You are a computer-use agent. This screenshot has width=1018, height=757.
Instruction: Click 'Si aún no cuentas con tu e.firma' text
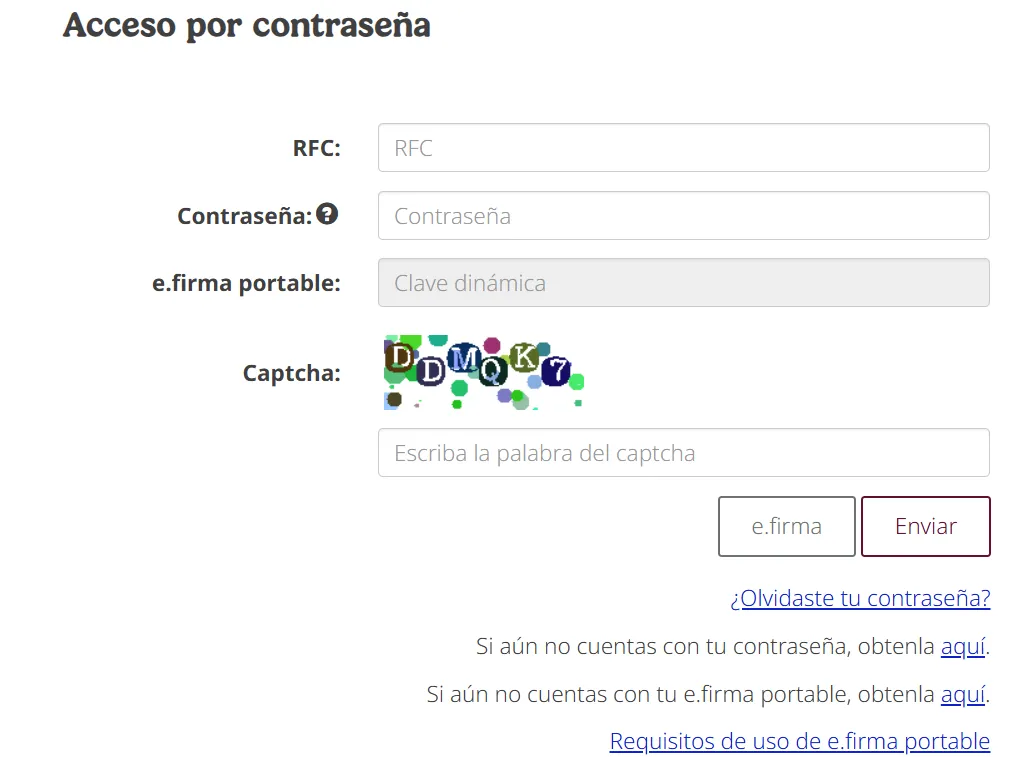(640, 694)
